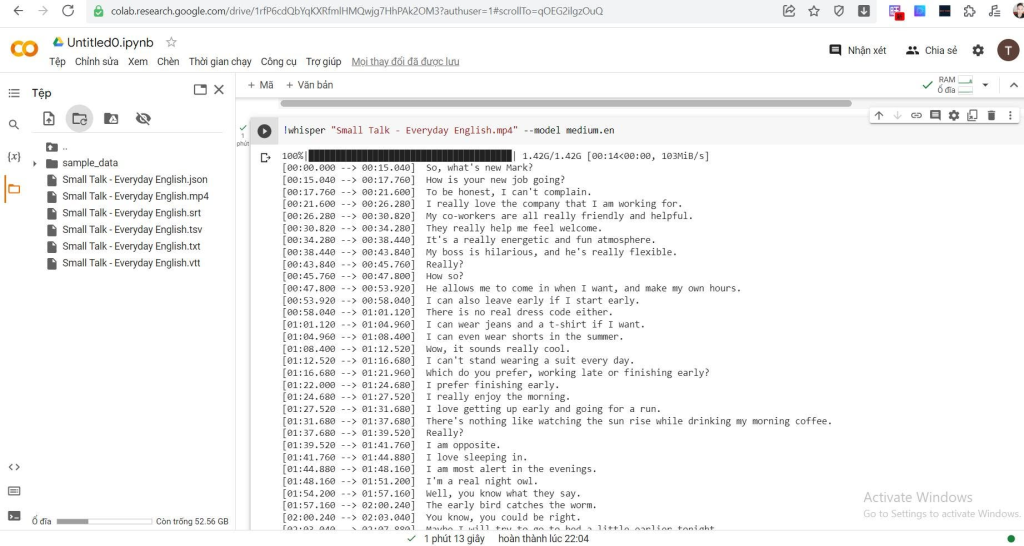Image resolution: width=1024 pixels, height=546 pixels.
Task: Add comment to cell icon
Action: [935, 116]
